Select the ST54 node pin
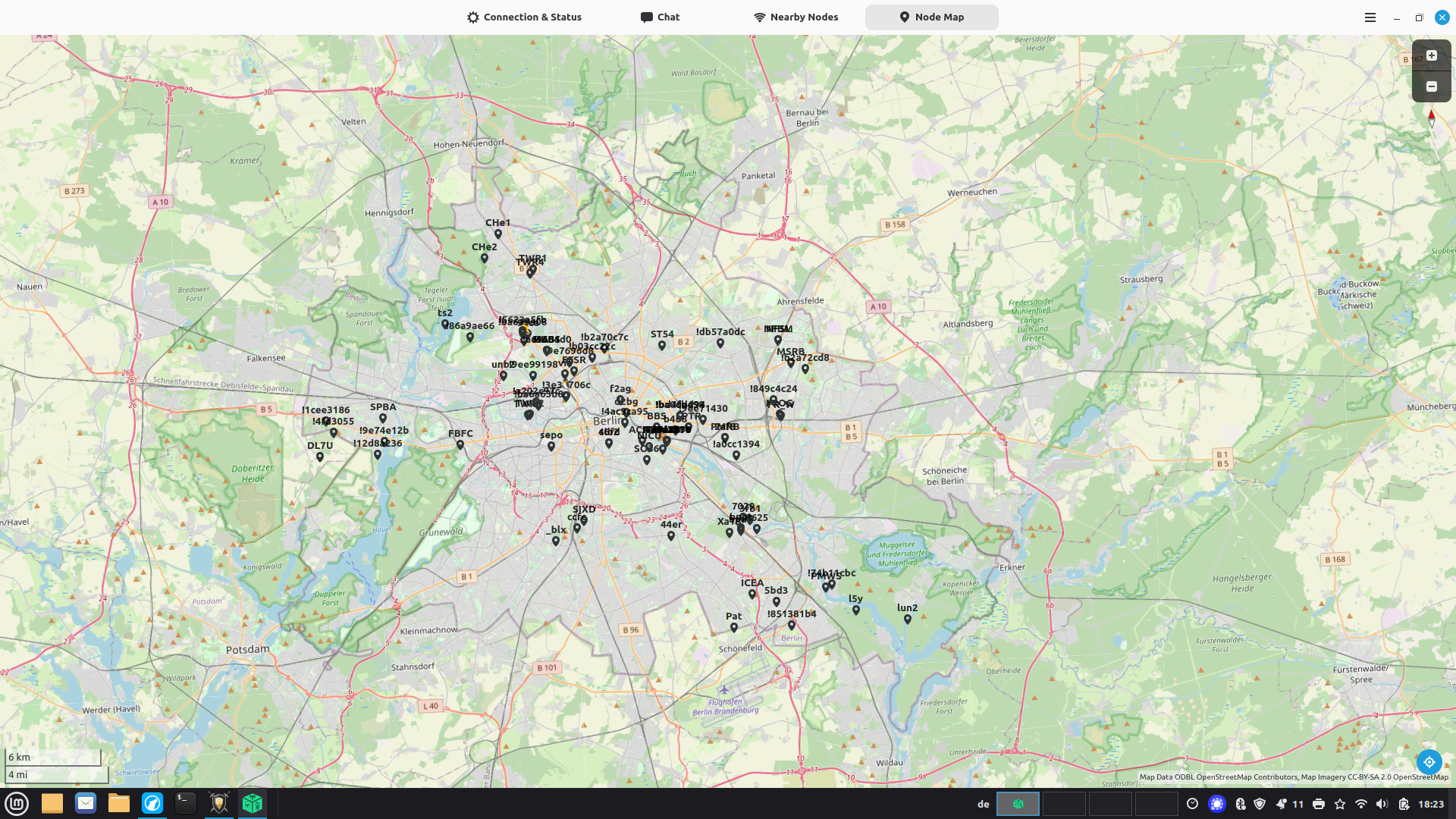The image size is (1456, 819). coord(662,346)
